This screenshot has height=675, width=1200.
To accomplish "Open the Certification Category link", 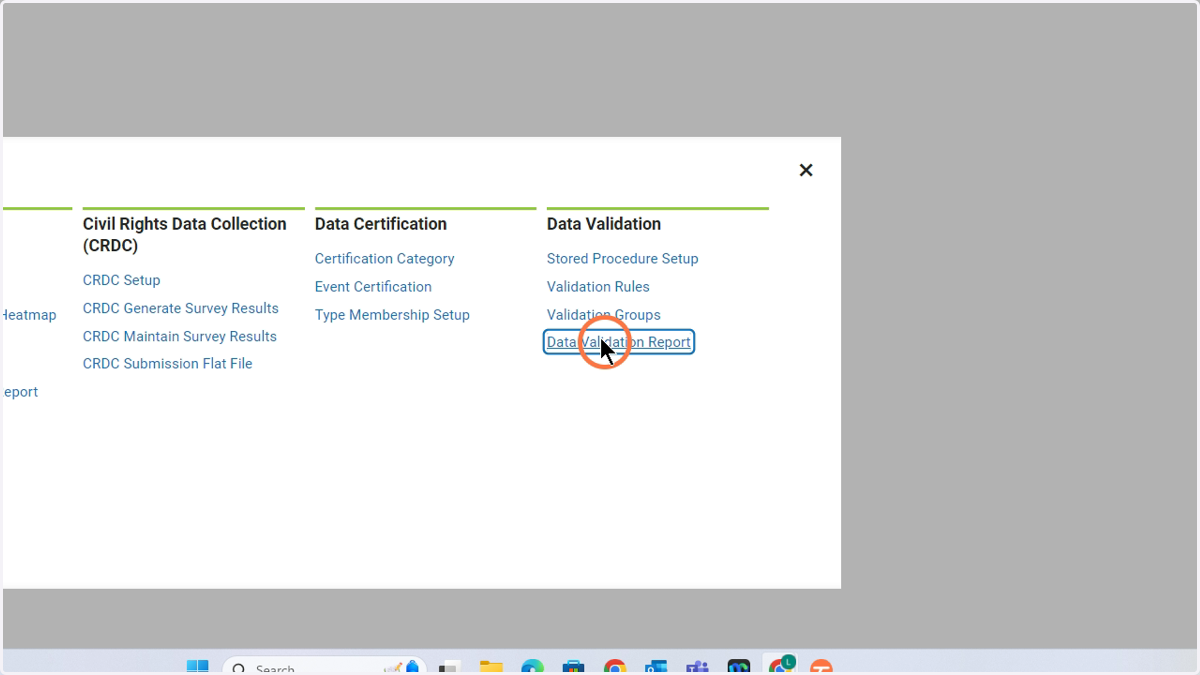I will click(384, 259).
